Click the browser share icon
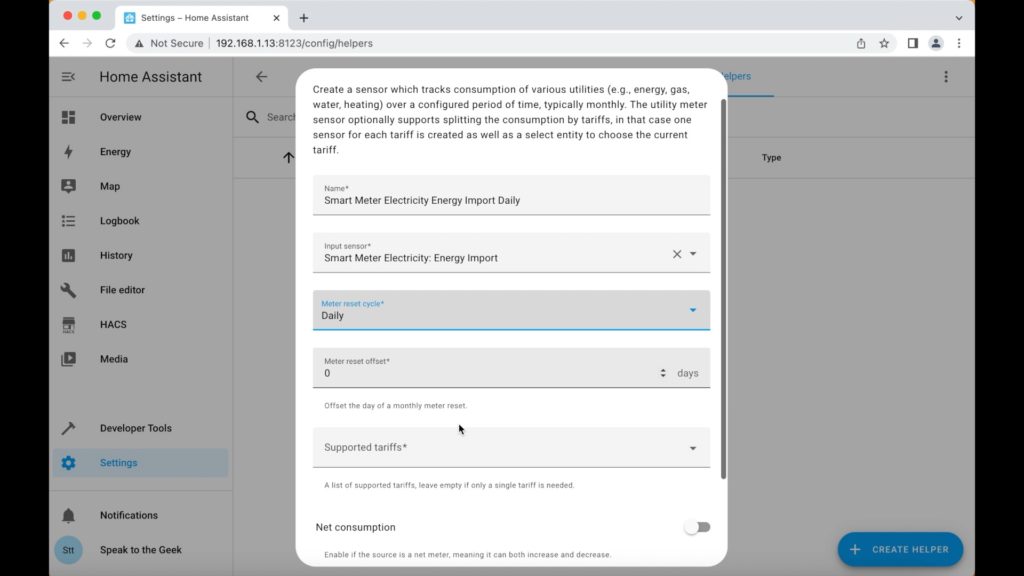 pos(861,43)
